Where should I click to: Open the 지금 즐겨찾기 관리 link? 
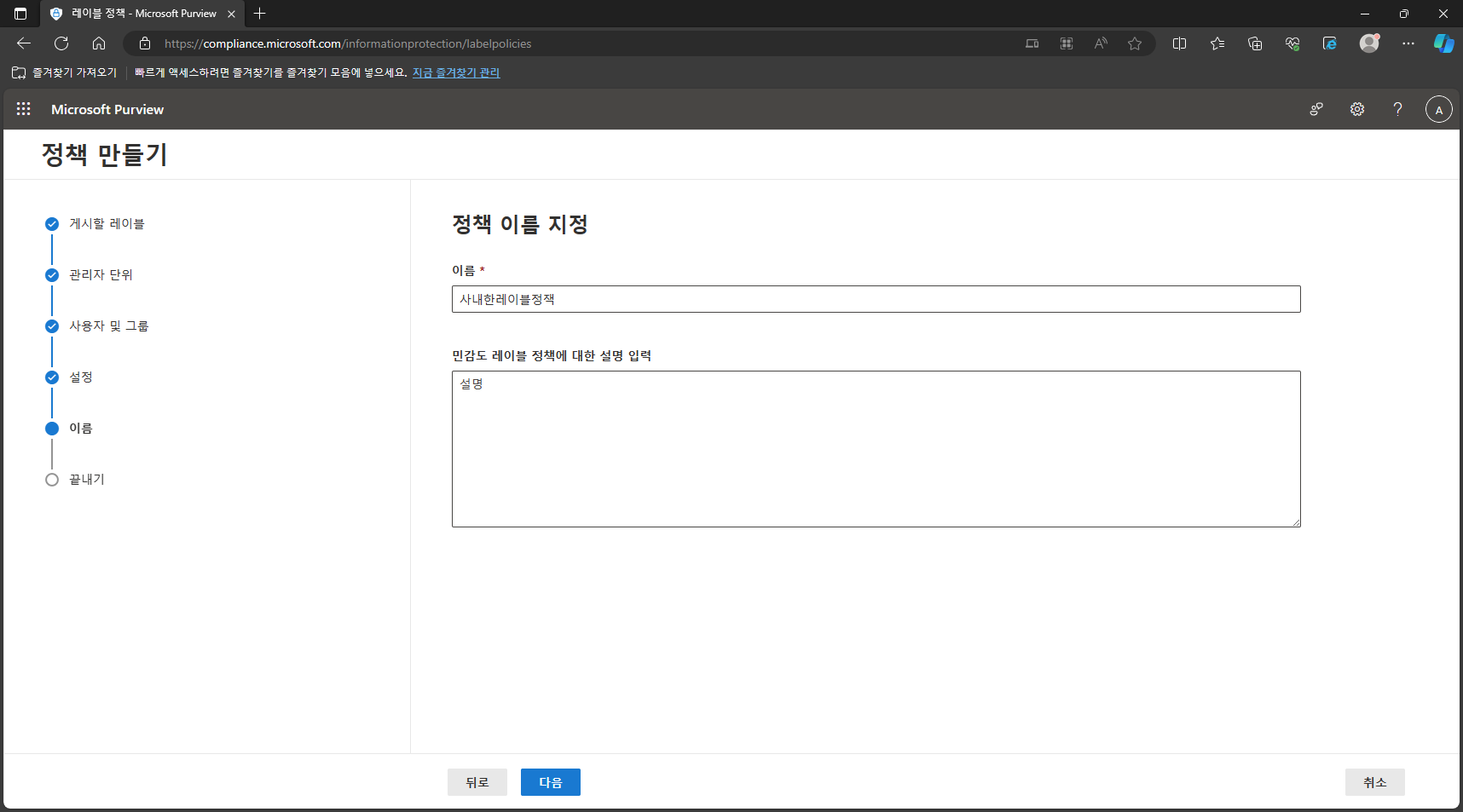456,72
